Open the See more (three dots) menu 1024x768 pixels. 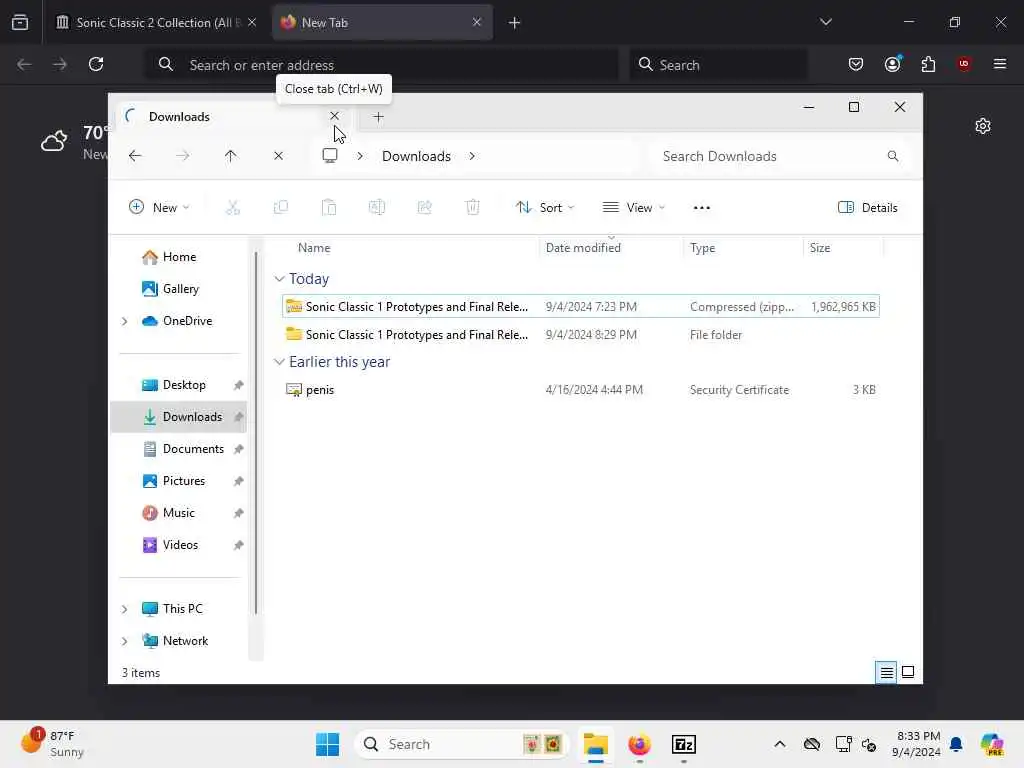coord(701,208)
